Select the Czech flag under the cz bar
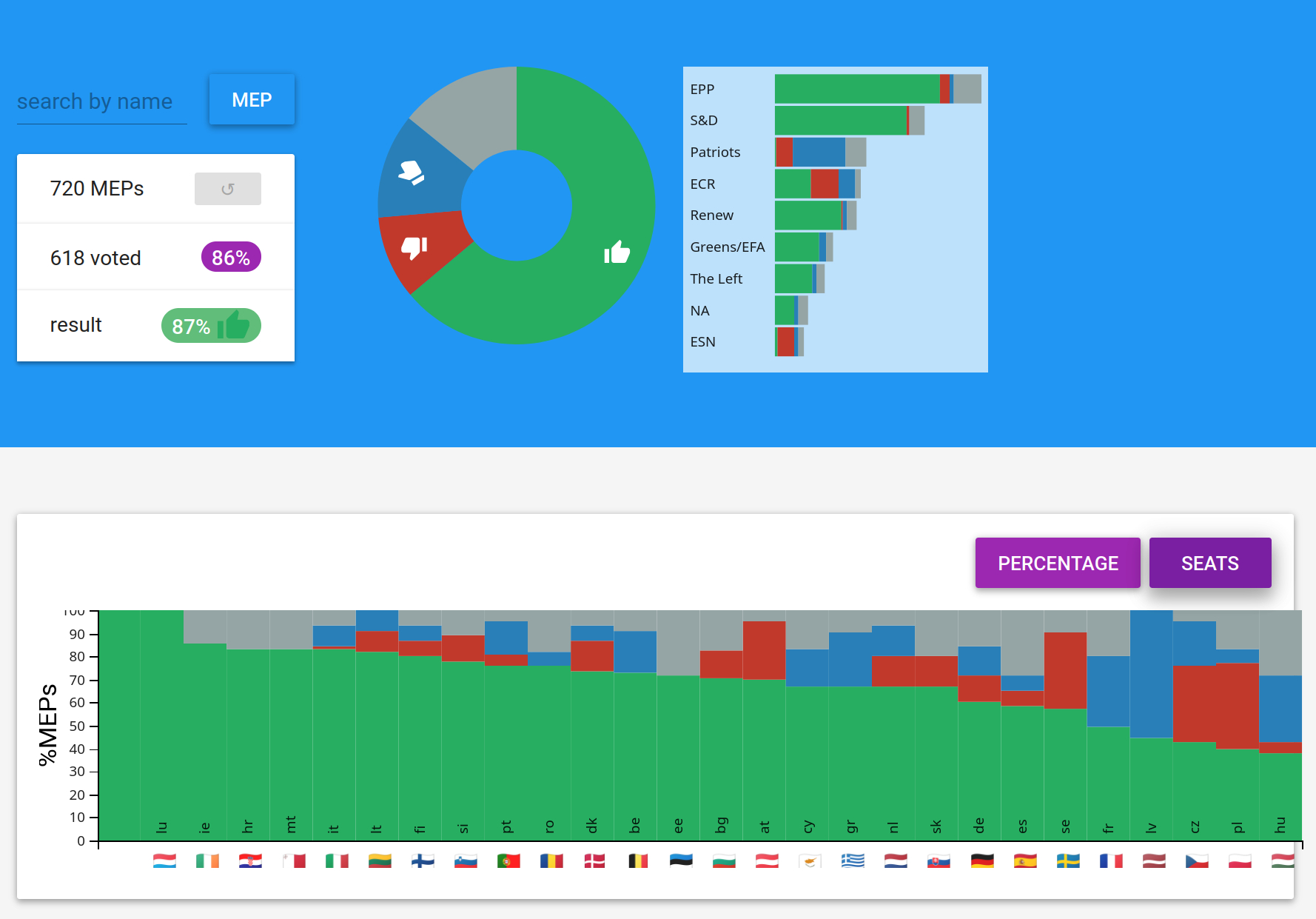 pos(1196,860)
